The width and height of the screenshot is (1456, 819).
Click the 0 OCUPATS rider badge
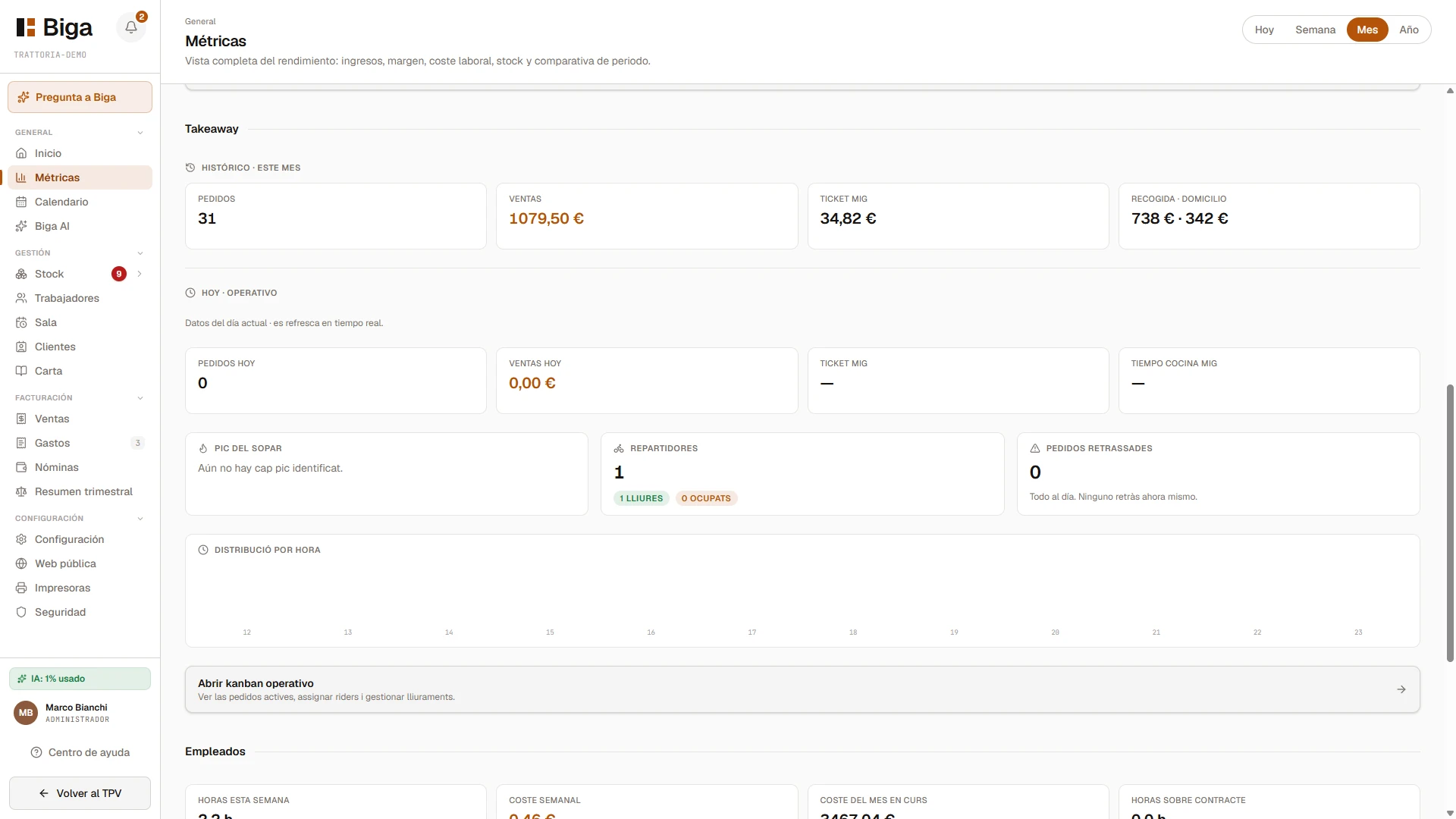point(706,498)
